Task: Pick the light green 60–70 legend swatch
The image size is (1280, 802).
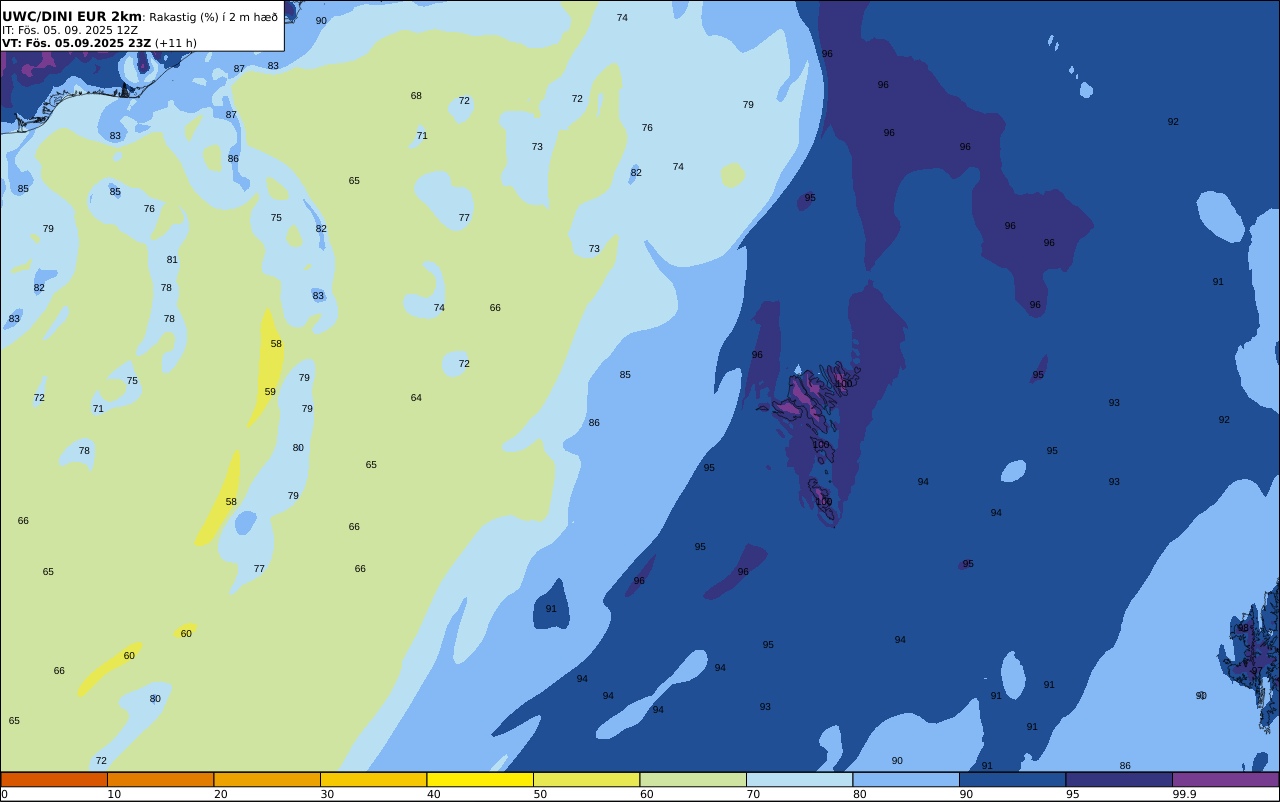Action: [x=693, y=779]
